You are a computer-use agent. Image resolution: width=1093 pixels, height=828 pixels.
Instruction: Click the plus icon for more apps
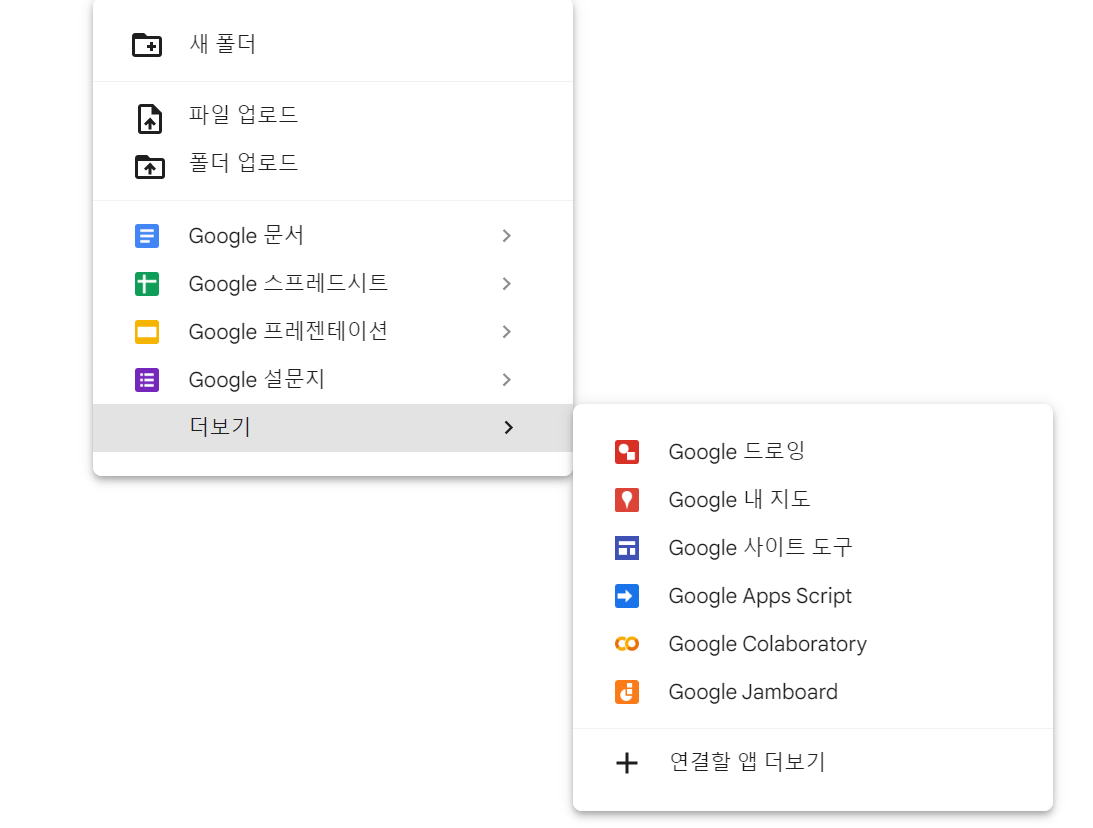[627, 762]
